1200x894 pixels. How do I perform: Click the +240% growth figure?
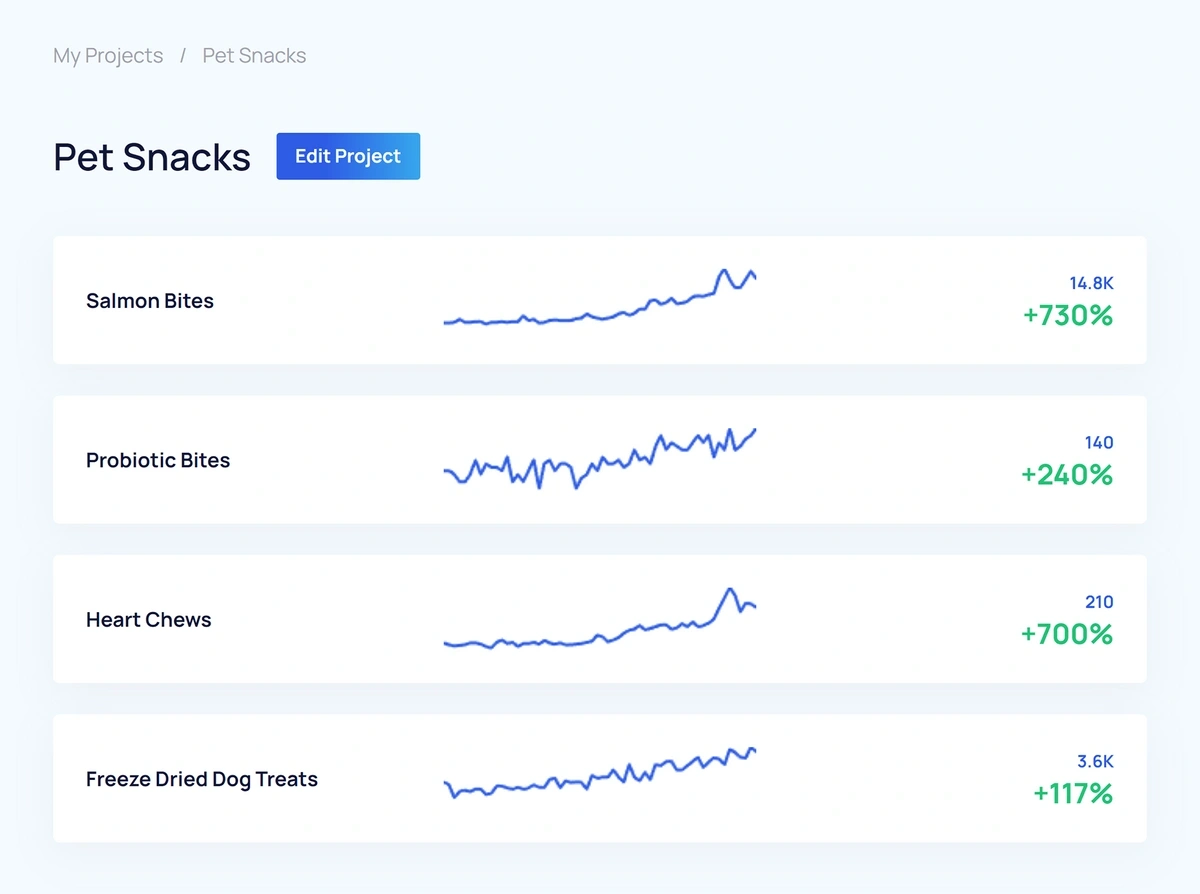pyautogui.click(x=1067, y=475)
